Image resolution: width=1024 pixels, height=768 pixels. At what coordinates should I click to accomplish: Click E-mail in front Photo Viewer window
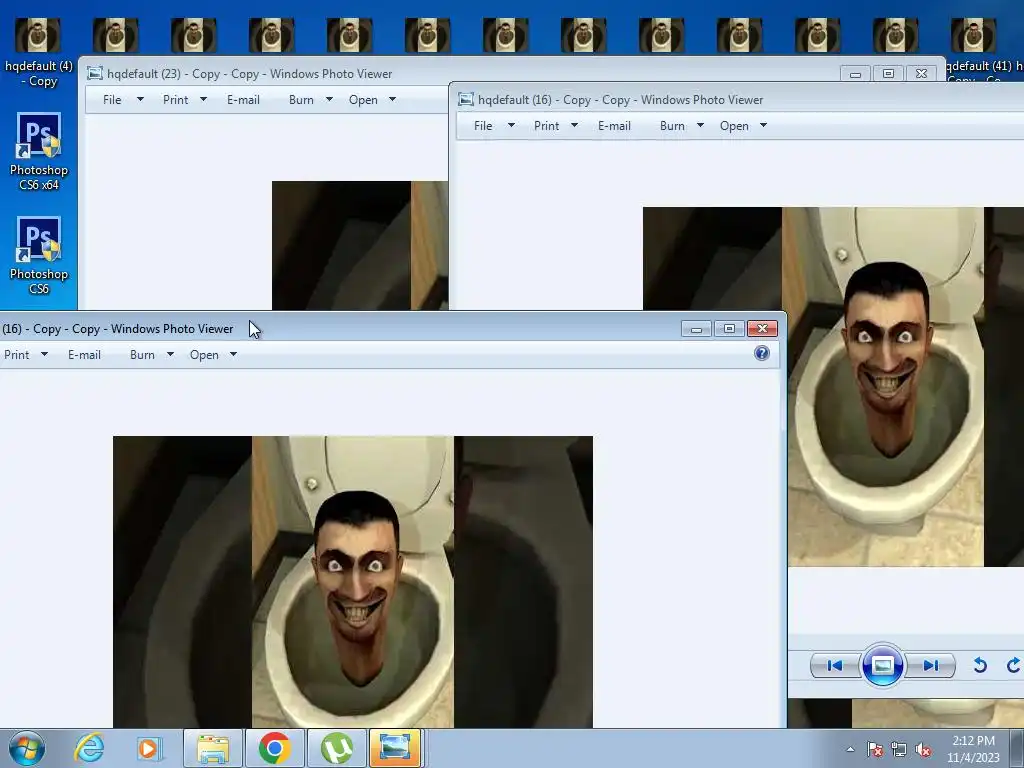pyautogui.click(x=84, y=355)
